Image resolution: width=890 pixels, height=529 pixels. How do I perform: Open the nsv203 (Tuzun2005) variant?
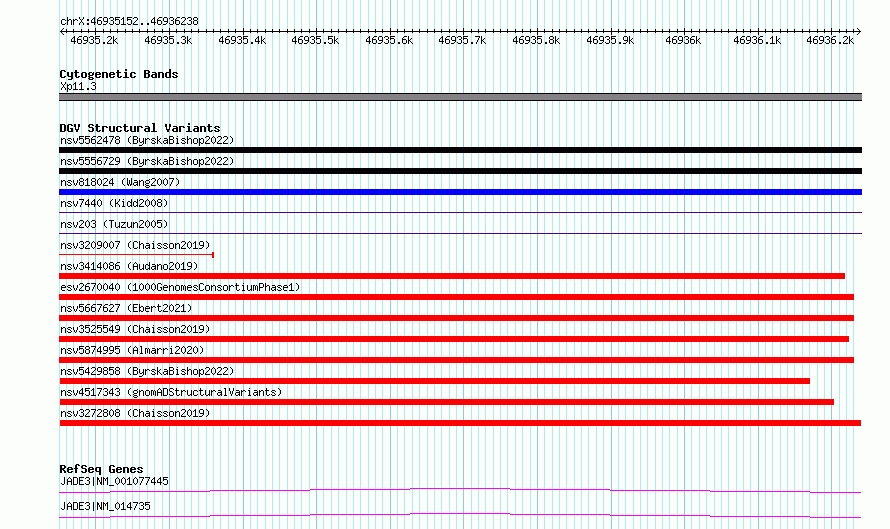(x=114, y=224)
